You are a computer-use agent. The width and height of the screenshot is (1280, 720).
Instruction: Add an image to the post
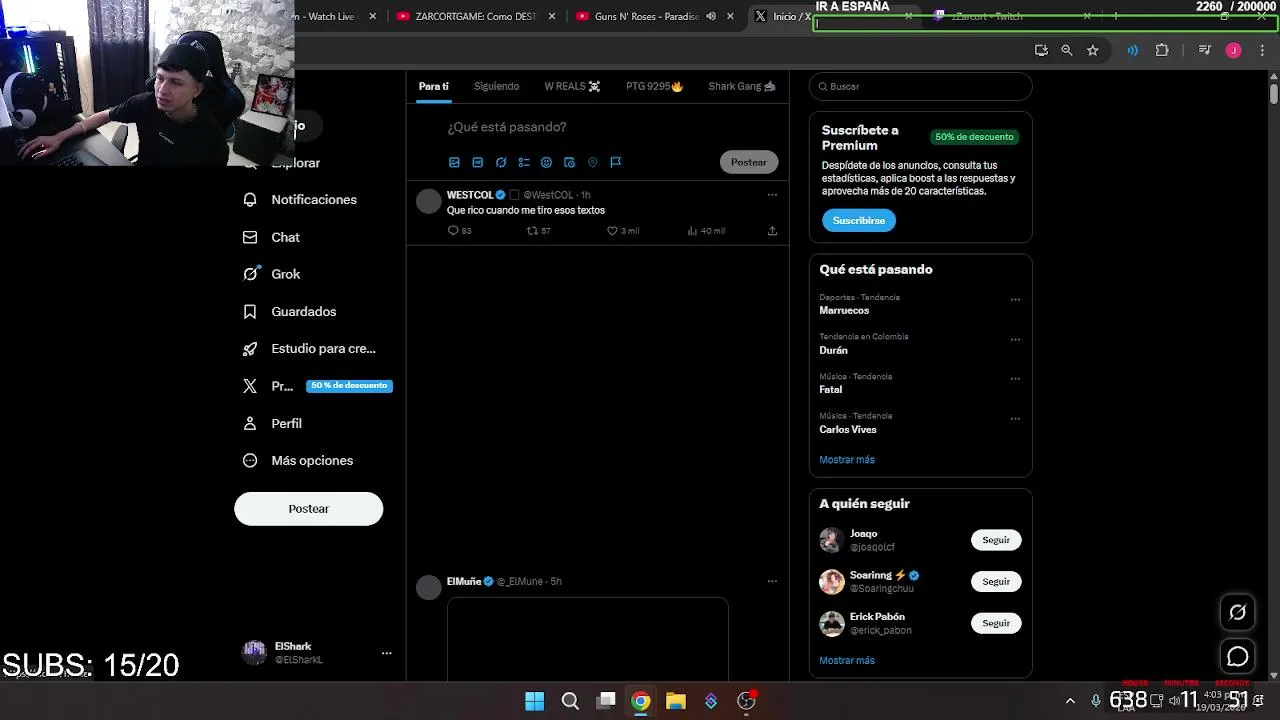tap(454, 162)
